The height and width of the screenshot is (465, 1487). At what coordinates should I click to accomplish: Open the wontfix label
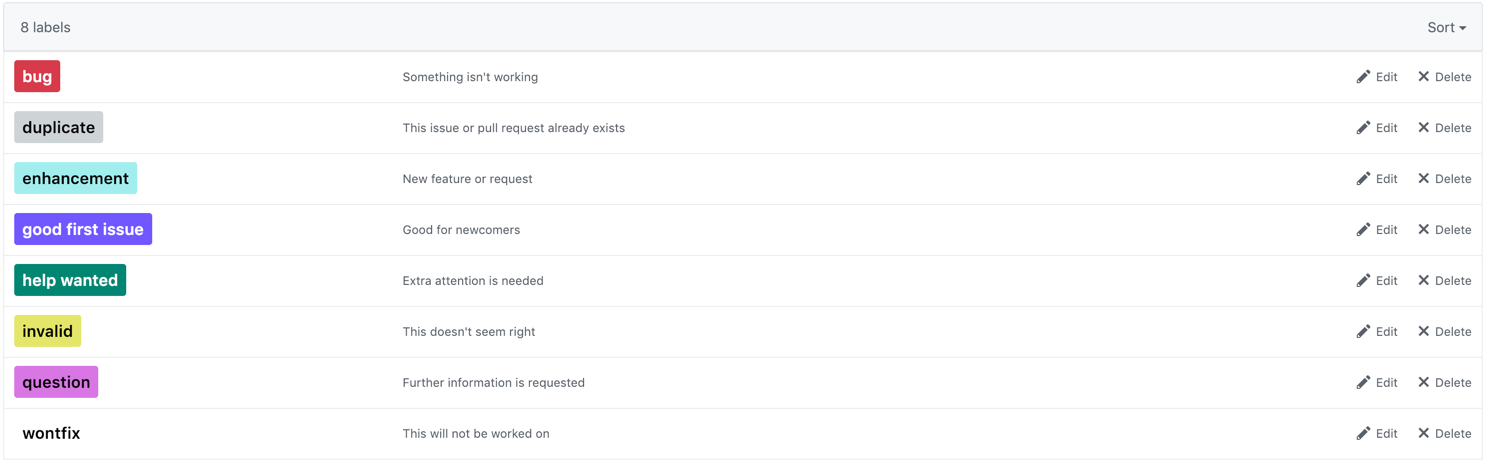point(51,434)
